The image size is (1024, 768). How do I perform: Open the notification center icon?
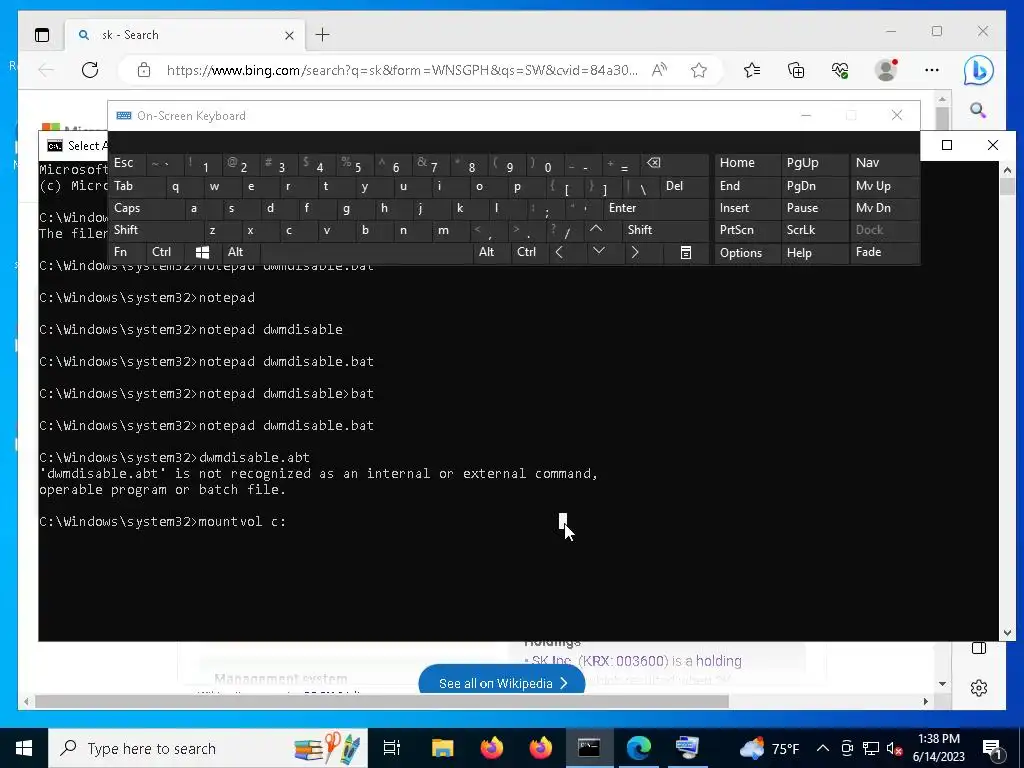[x=992, y=748]
